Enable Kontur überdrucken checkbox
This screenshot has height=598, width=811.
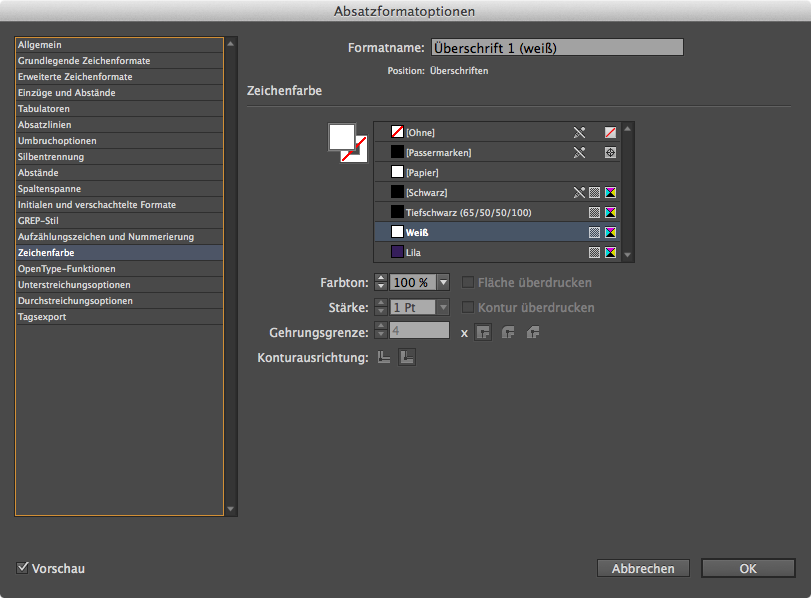(x=468, y=307)
